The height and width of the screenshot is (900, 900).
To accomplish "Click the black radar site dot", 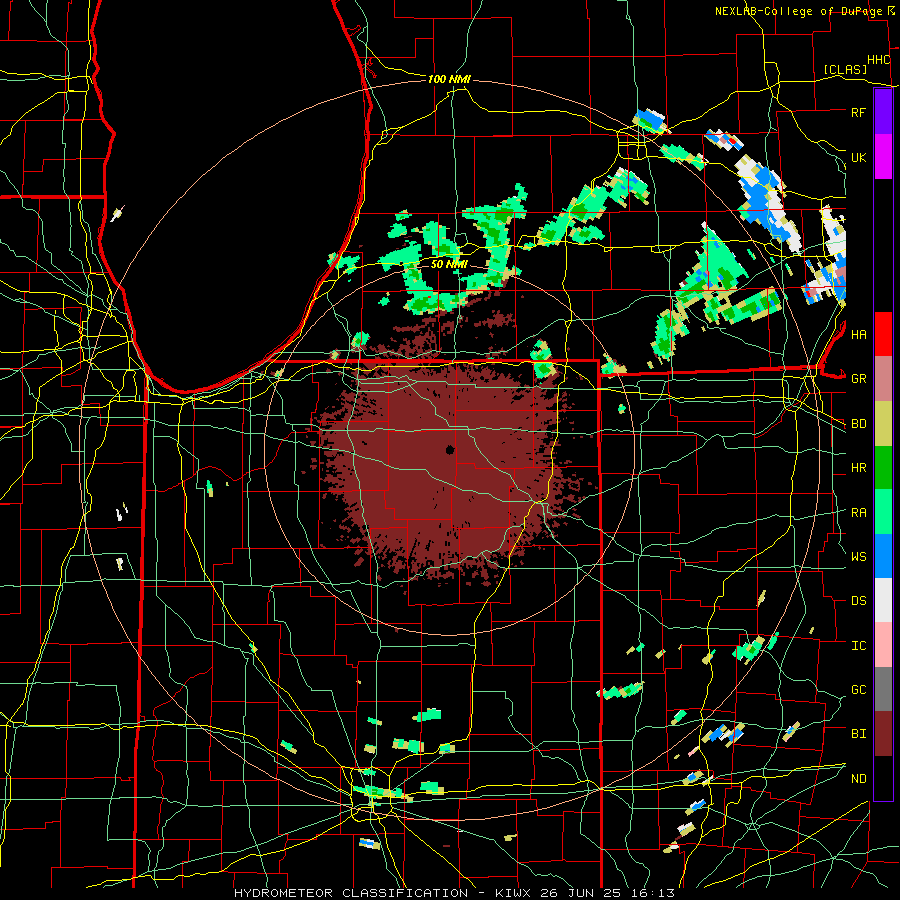I will point(450,450).
